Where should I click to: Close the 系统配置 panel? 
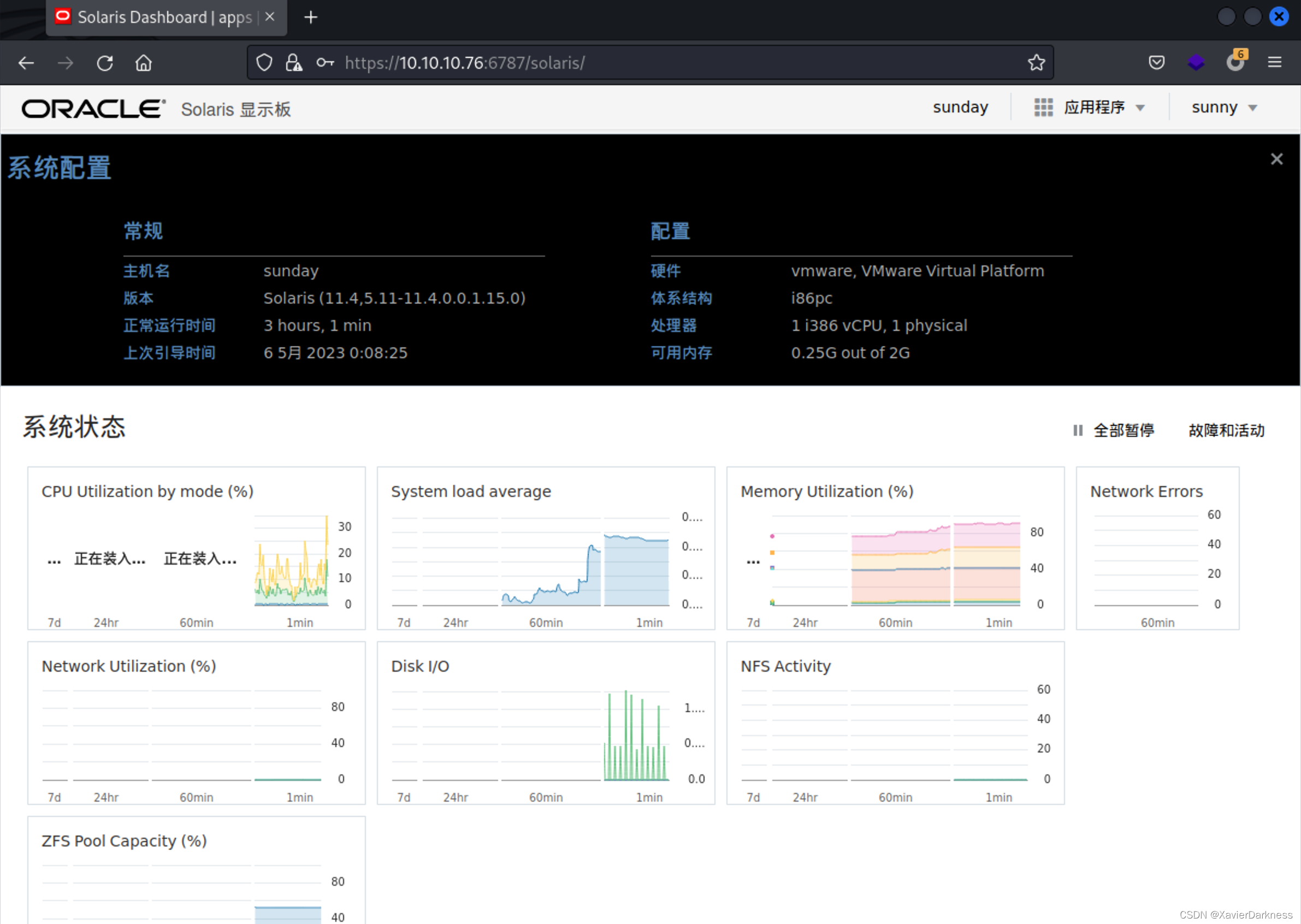point(1276,159)
